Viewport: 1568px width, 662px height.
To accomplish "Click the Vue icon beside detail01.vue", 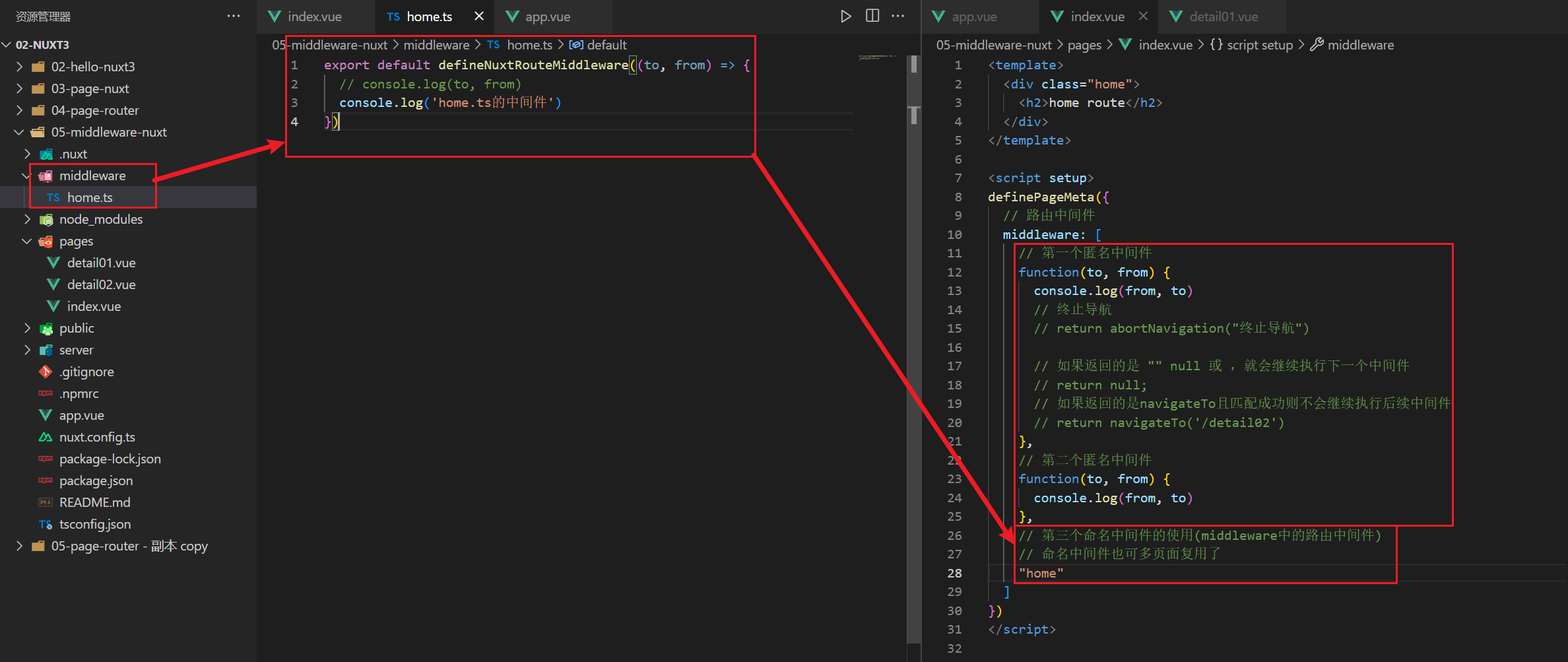I will [53, 263].
